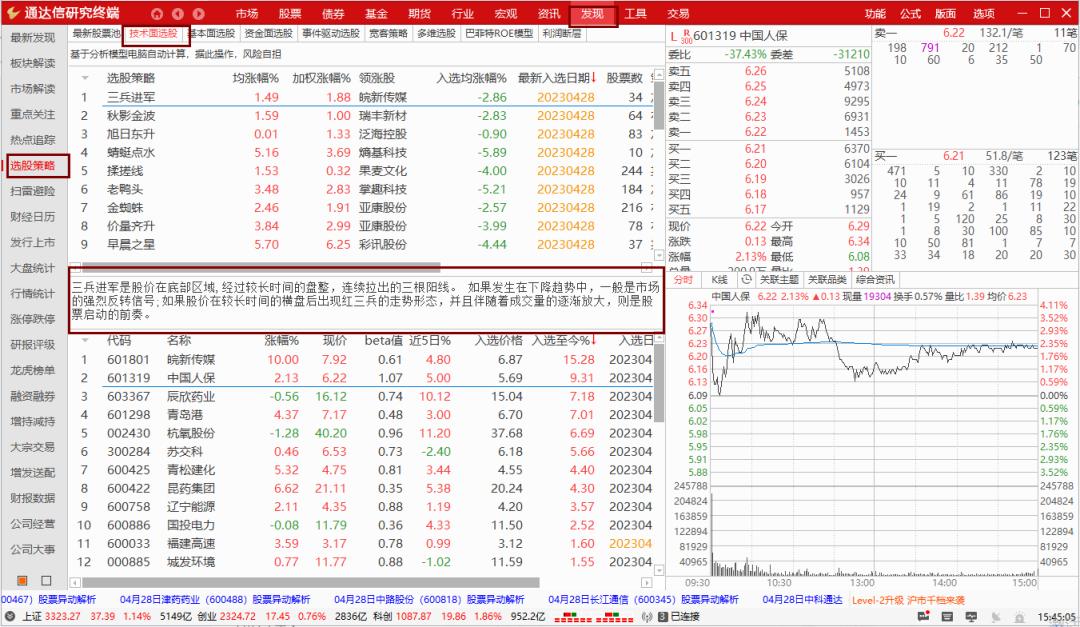Open the 交易 menu
1080x627 pixels.
pyautogui.click(x=678, y=13)
